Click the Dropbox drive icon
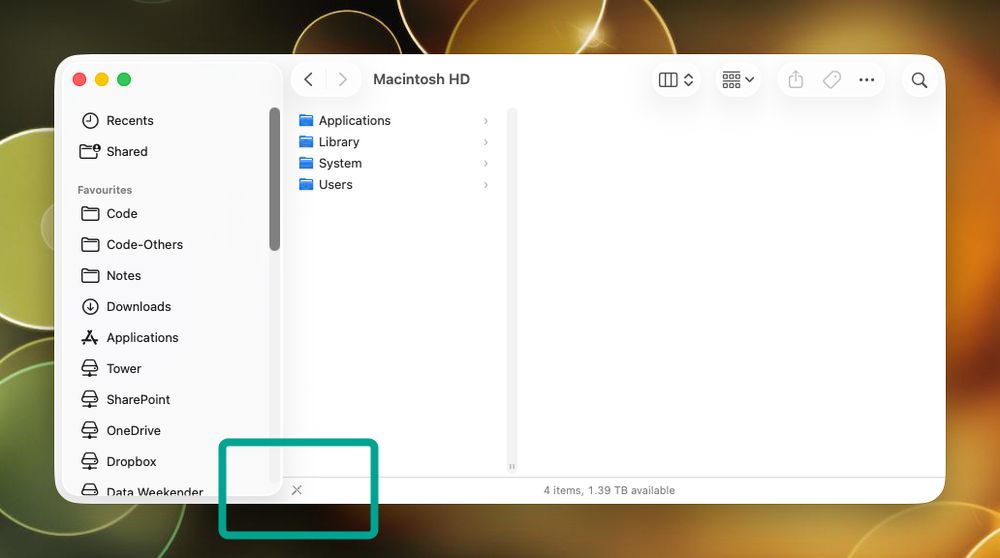 point(90,461)
